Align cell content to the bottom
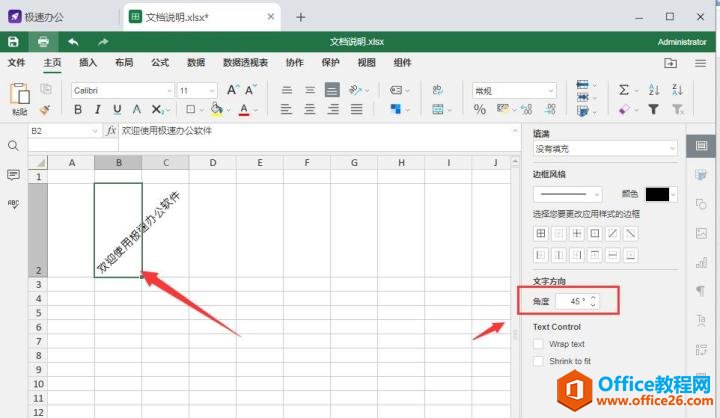Viewport: 720px width, 418px height. [332, 90]
